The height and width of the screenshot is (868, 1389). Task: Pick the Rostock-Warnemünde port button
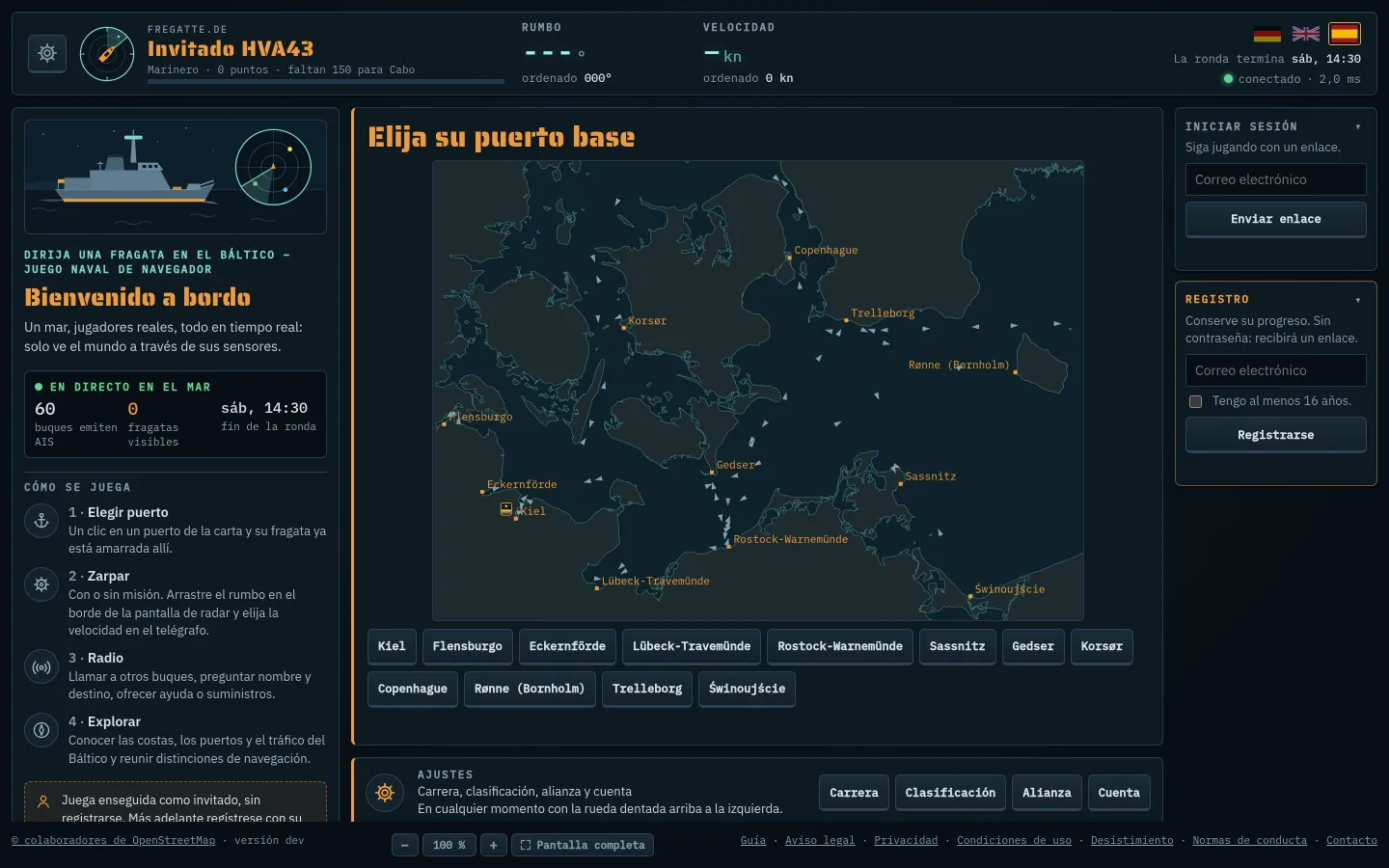pos(840,646)
